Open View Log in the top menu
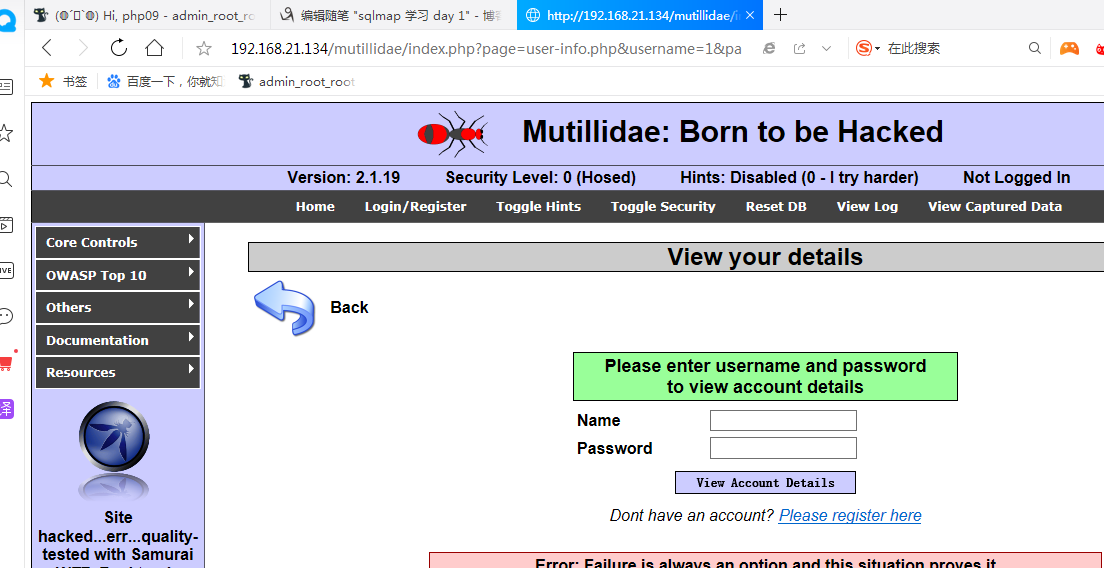The height and width of the screenshot is (568, 1104). point(867,206)
